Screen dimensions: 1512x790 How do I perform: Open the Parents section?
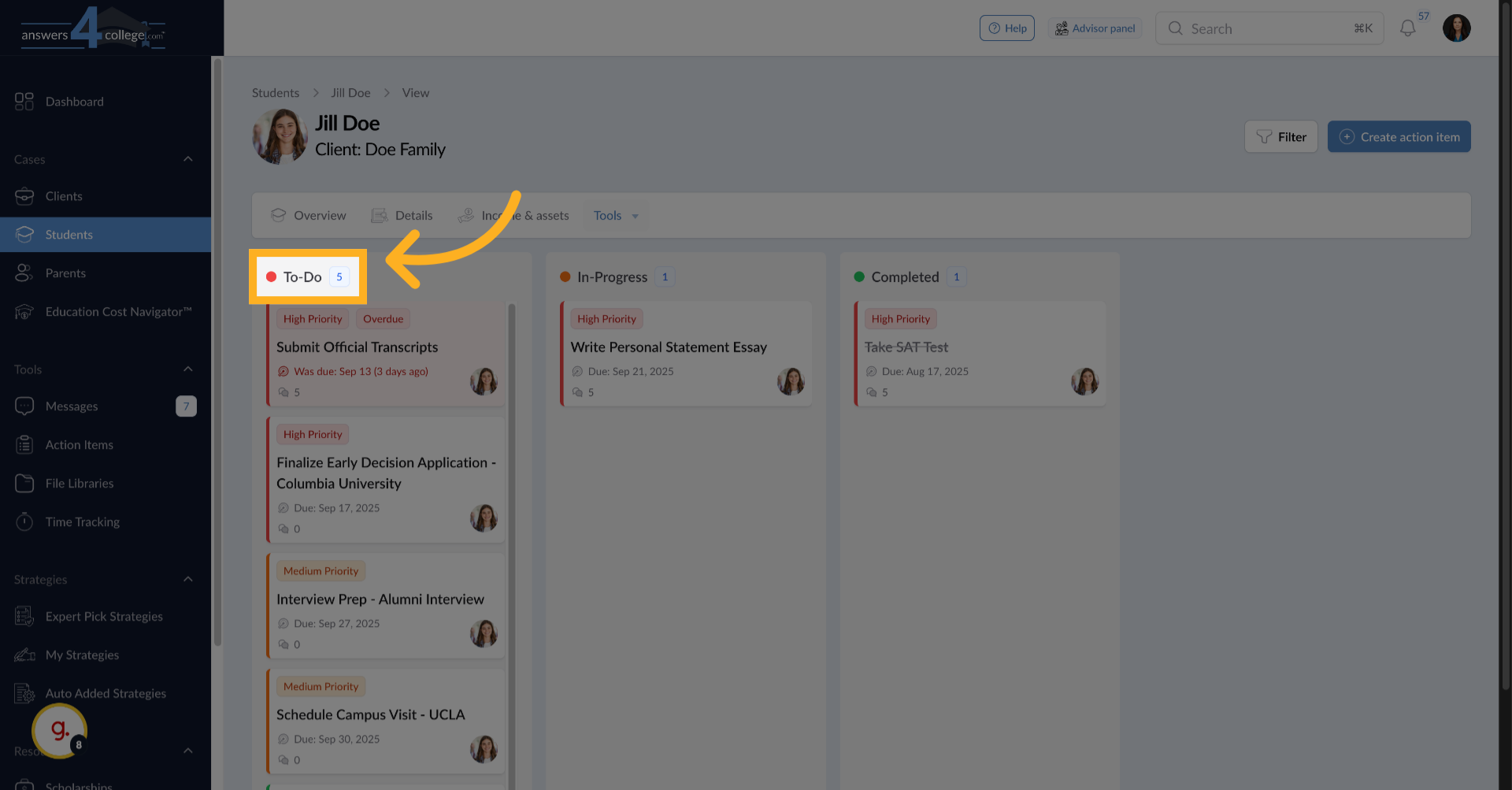[x=65, y=273]
